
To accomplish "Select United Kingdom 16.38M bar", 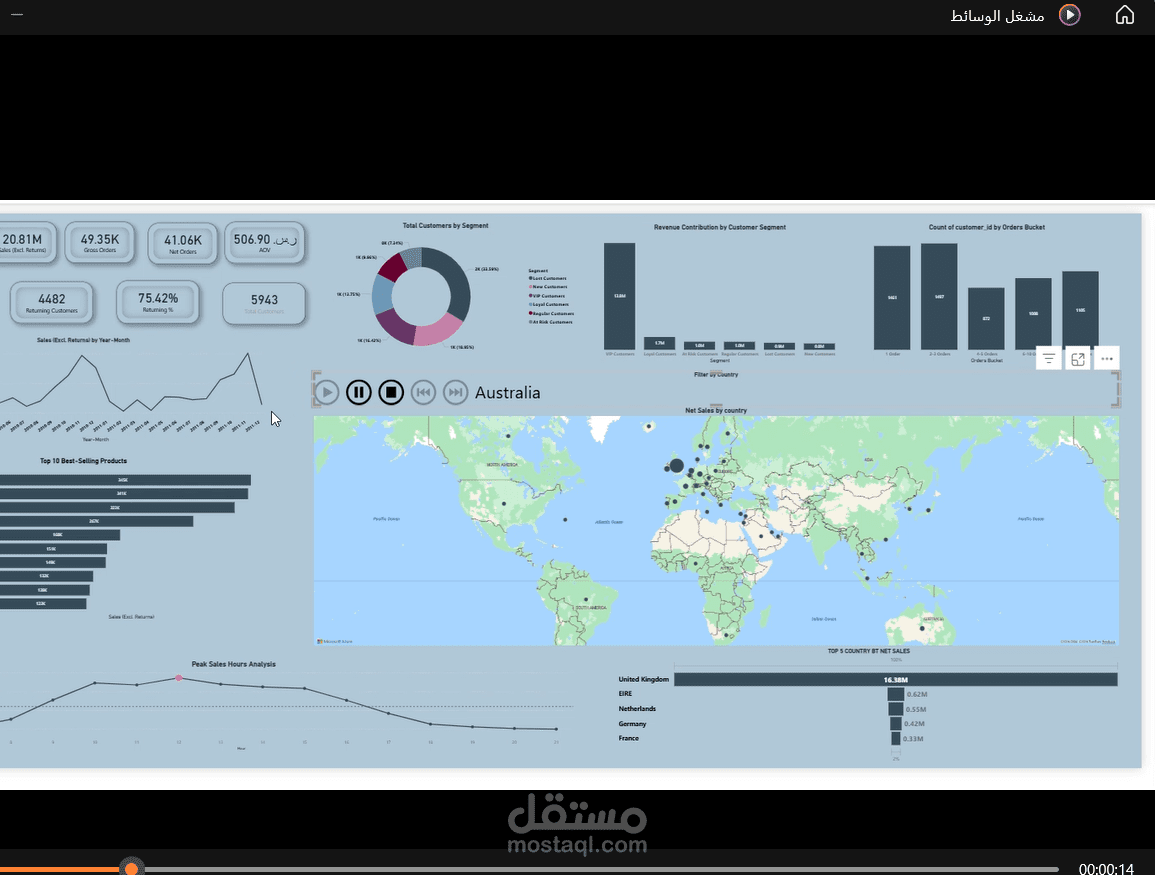I will [896, 679].
